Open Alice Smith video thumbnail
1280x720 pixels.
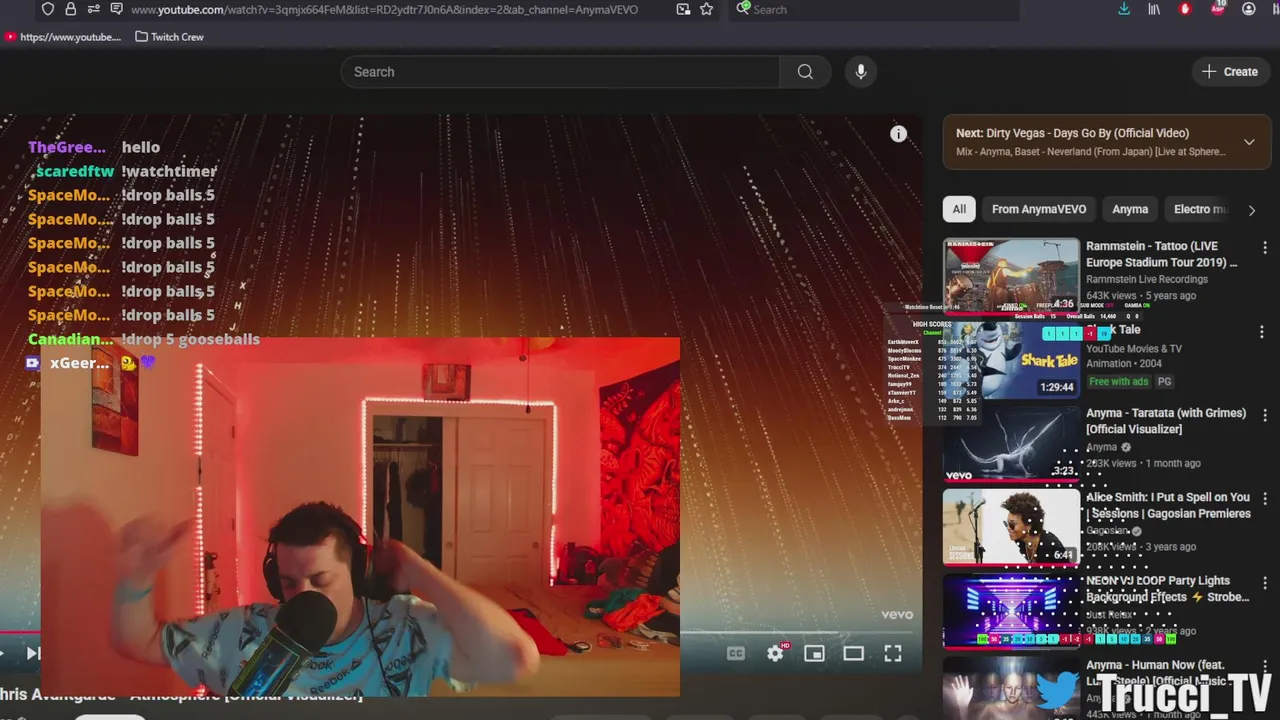1011,527
